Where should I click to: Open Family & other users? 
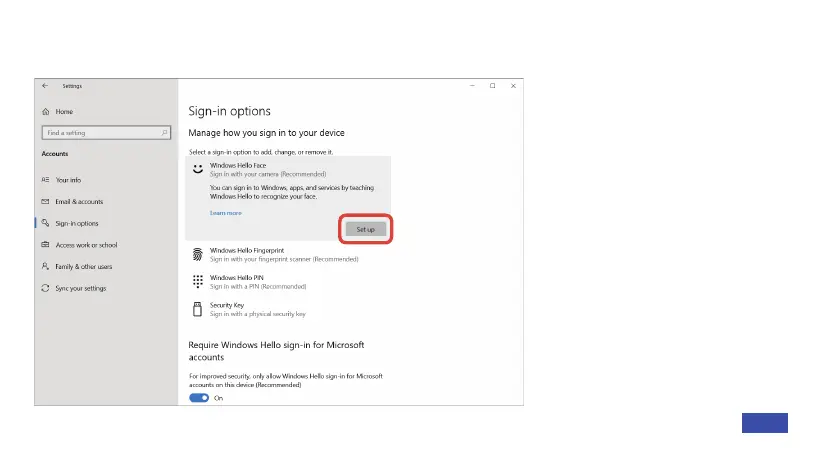point(84,266)
